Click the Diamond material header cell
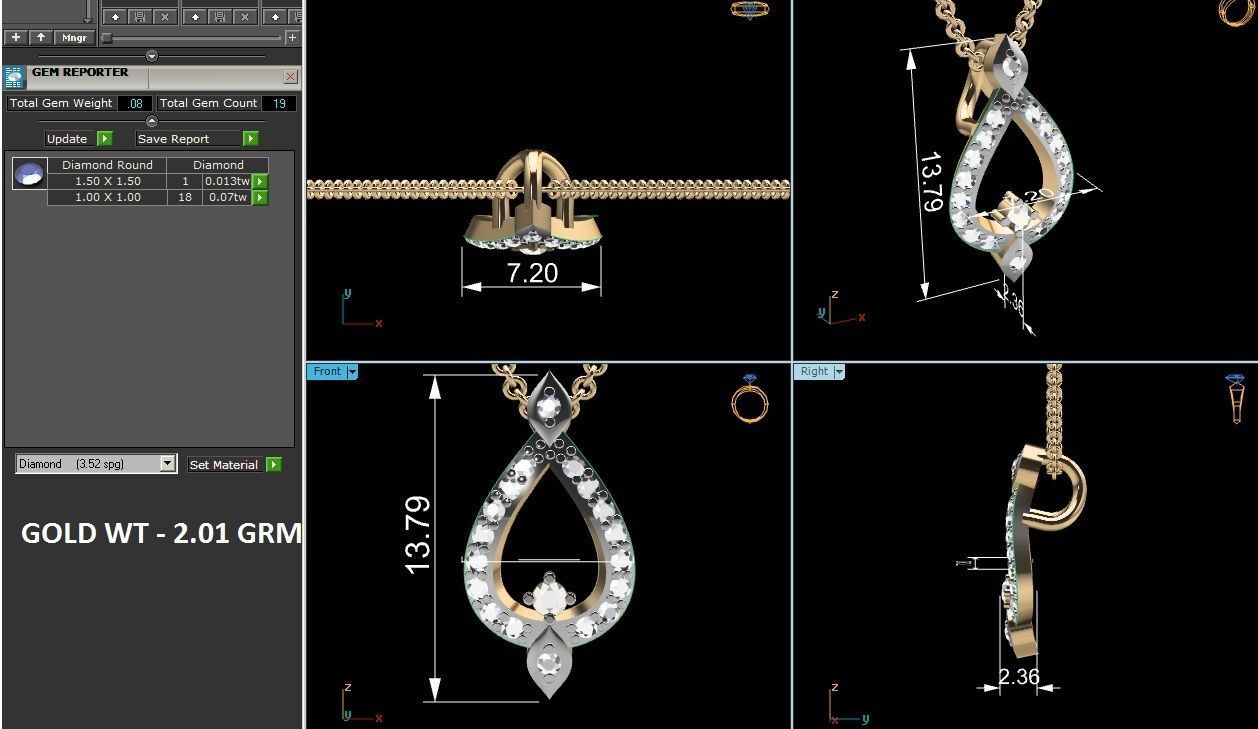Screen dimensions: 1258x729 click(x=218, y=165)
